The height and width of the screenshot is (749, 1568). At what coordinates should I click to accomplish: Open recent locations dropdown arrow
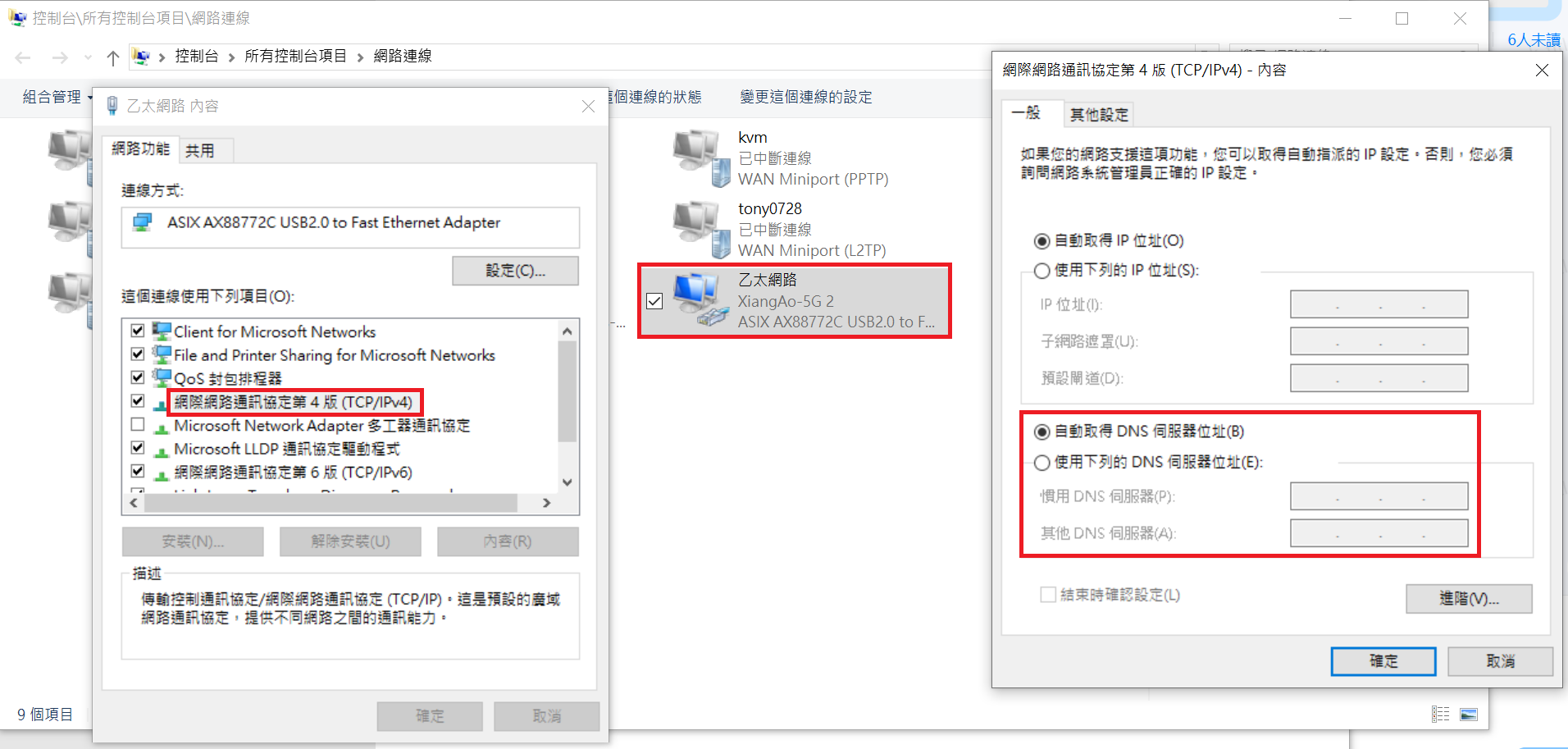click(88, 57)
